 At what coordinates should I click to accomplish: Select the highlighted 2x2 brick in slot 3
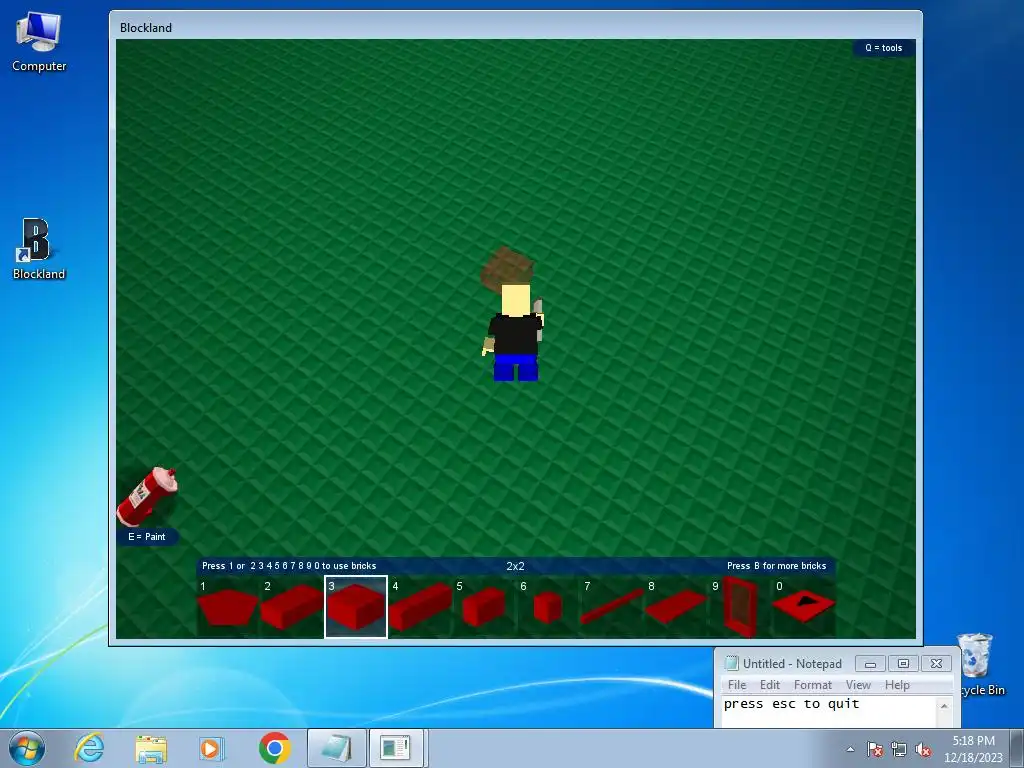(356, 607)
